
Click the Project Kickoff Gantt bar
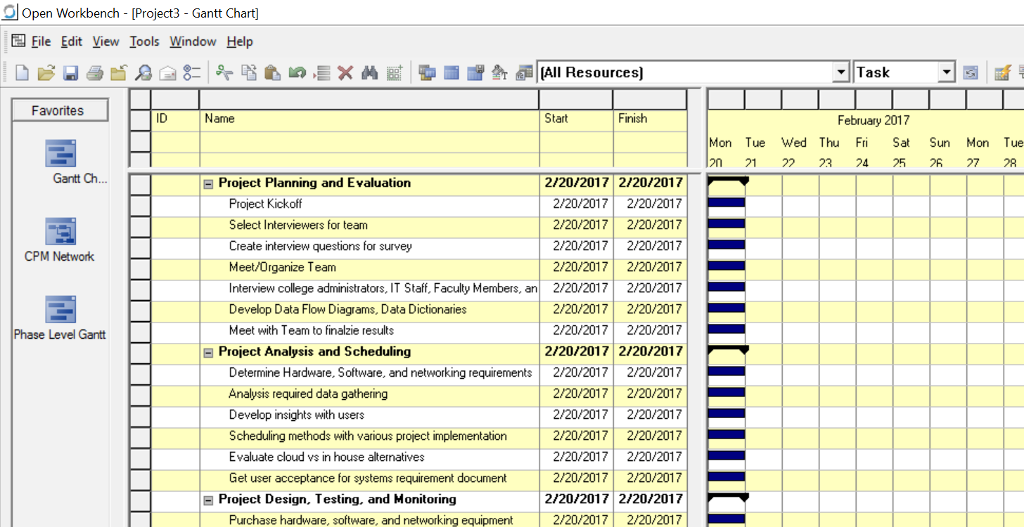(727, 203)
